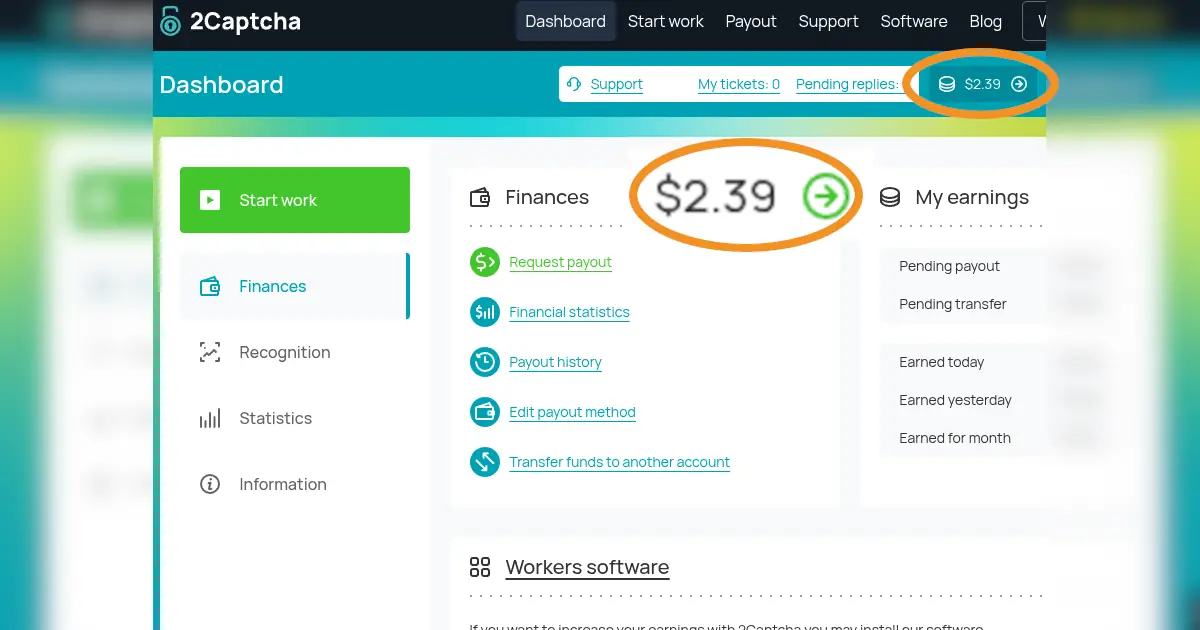Viewport: 1200px width, 630px height.
Task: Click the Payout history clock icon
Action: click(485, 362)
